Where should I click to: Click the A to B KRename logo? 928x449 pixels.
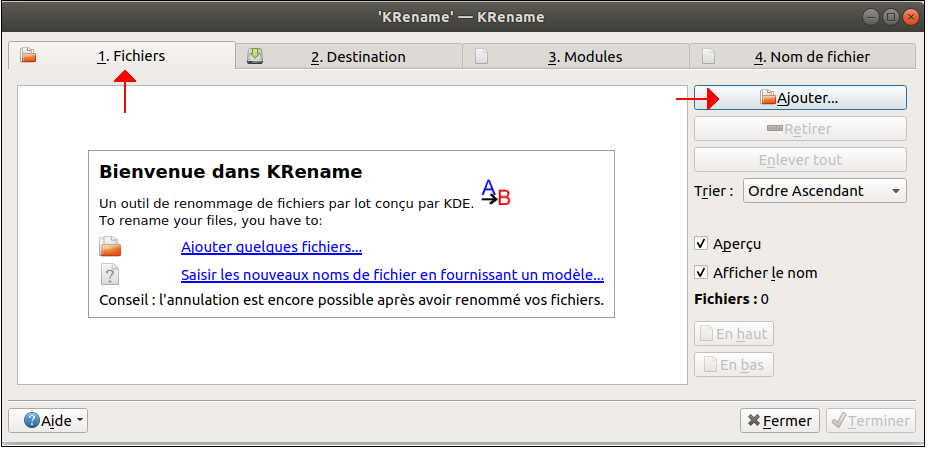click(x=495, y=193)
